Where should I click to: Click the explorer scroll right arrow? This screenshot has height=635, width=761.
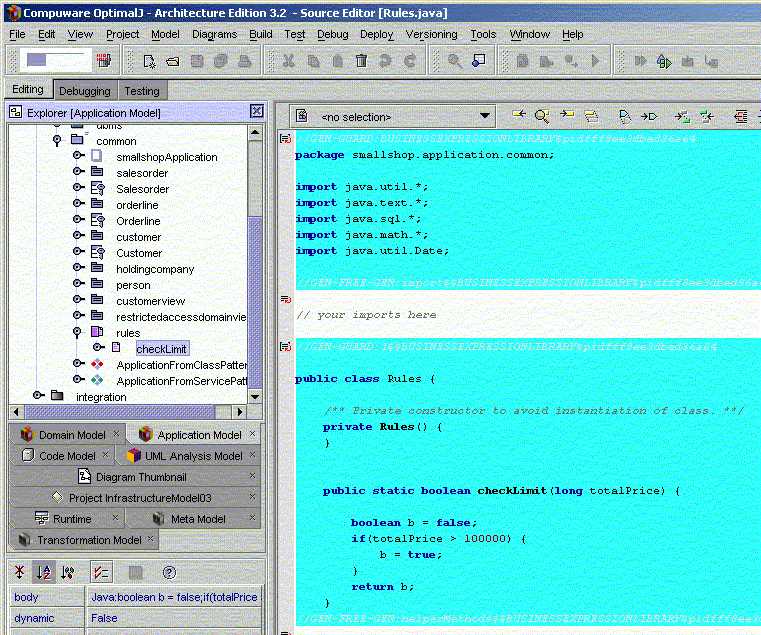(x=239, y=412)
